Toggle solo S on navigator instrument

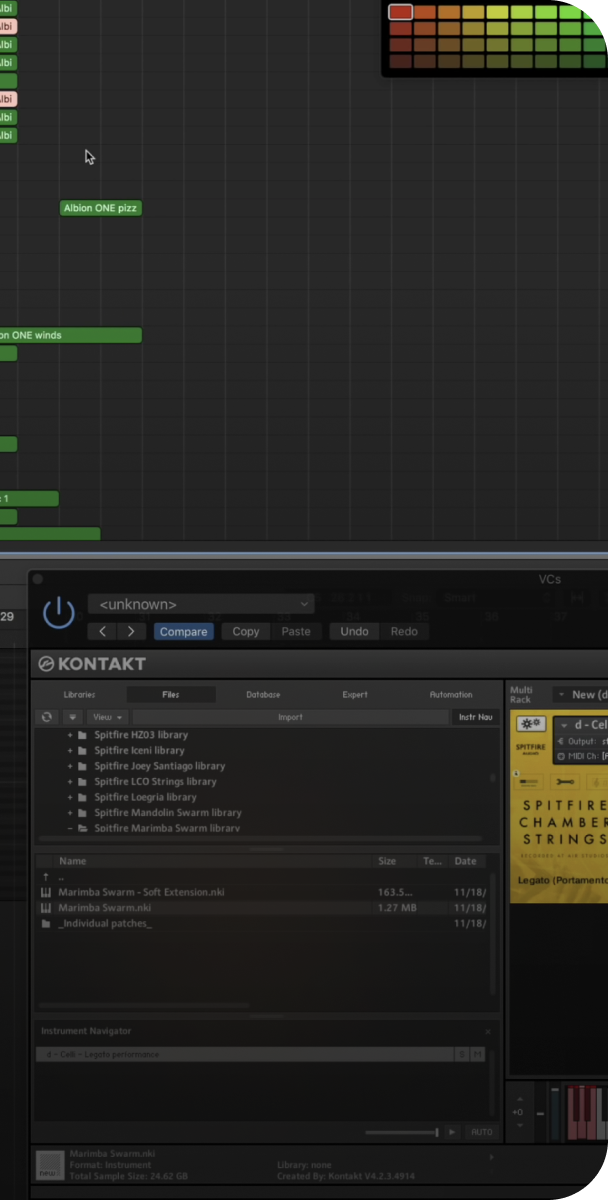[x=462, y=1054]
